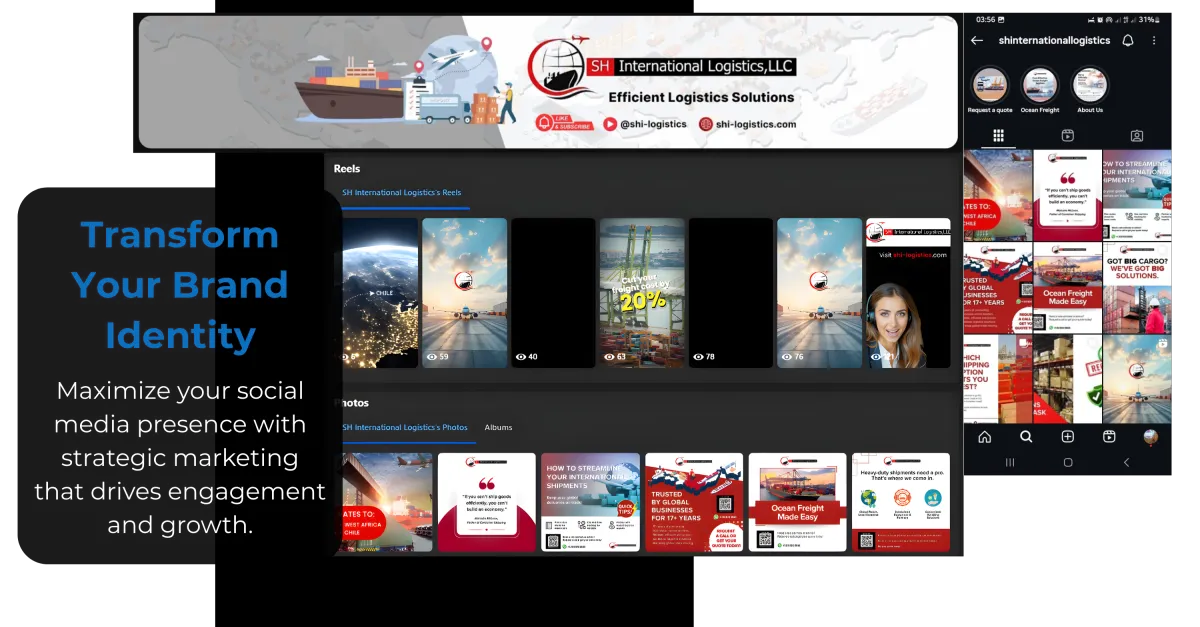Switch to Instagram posts grid tab

tap(998, 135)
